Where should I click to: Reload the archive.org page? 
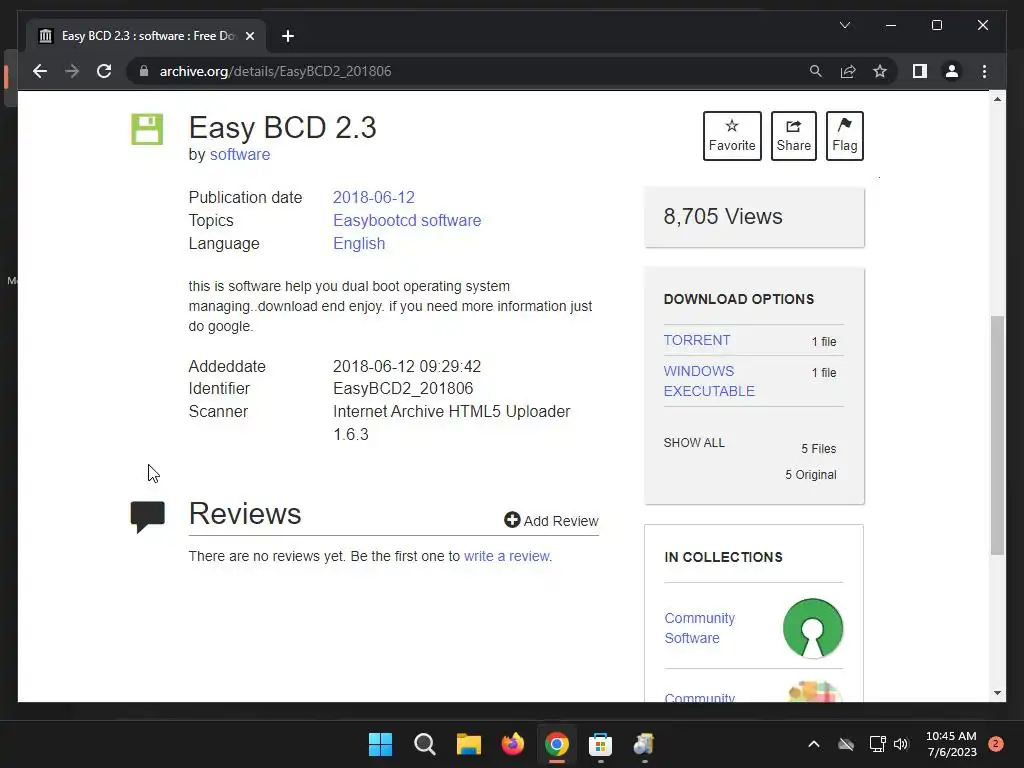pos(104,71)
